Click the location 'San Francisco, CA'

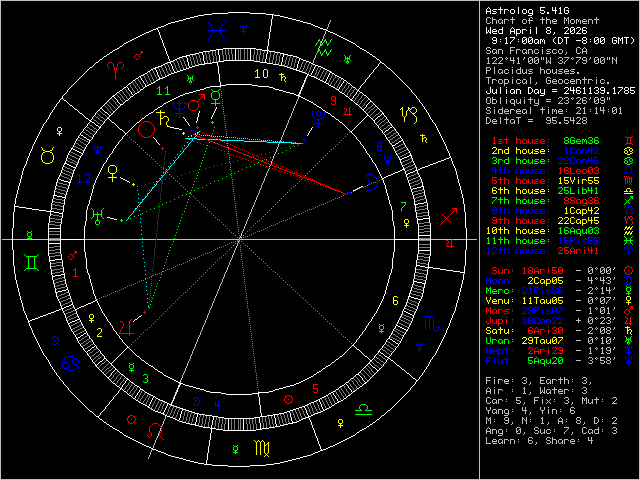pyautogui.click(x=536, y=51)
